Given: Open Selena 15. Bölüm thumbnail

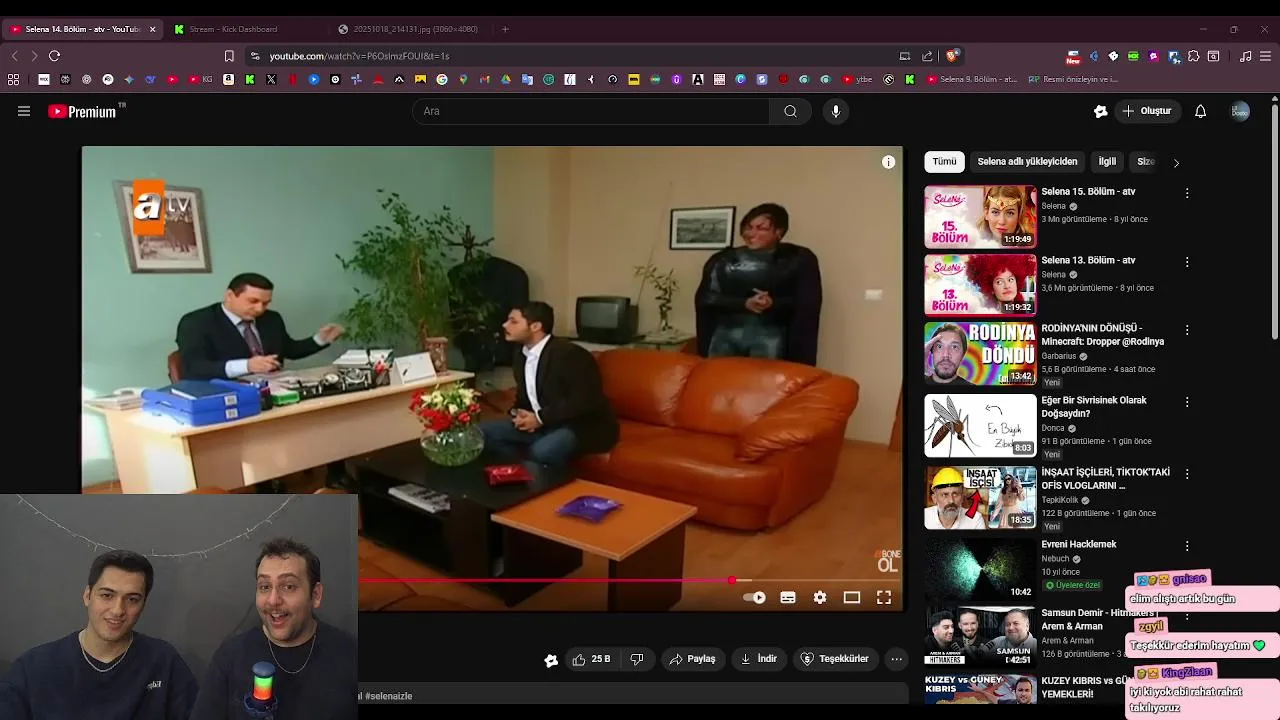Looking at the screenshot, I should pyautogui.click(x=980, y=216).
